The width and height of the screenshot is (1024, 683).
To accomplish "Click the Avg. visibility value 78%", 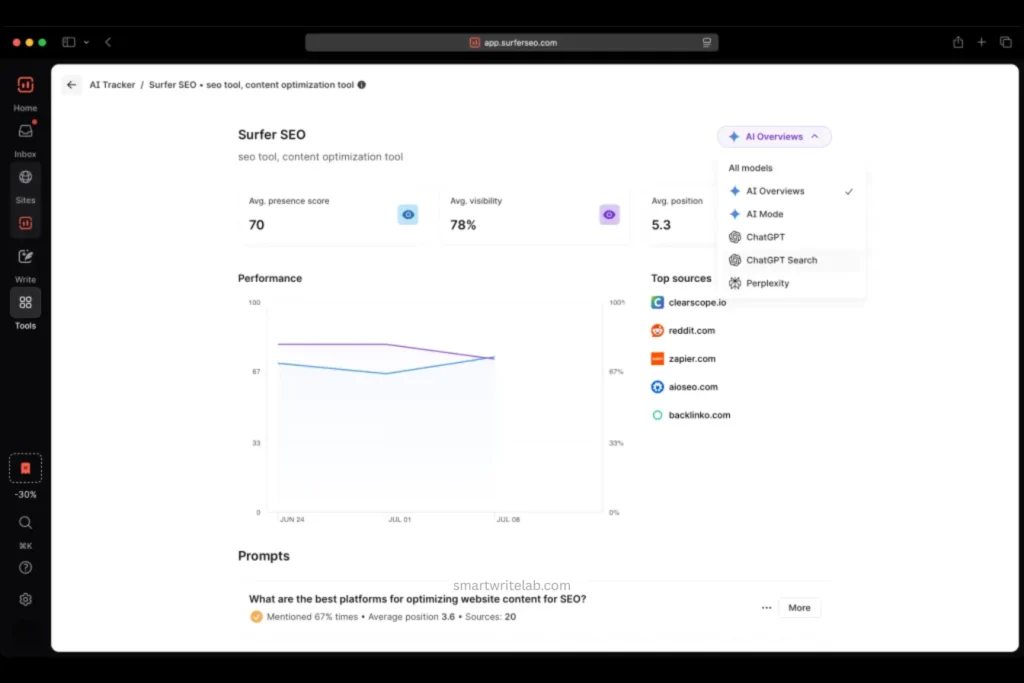I will click(463, 225).
